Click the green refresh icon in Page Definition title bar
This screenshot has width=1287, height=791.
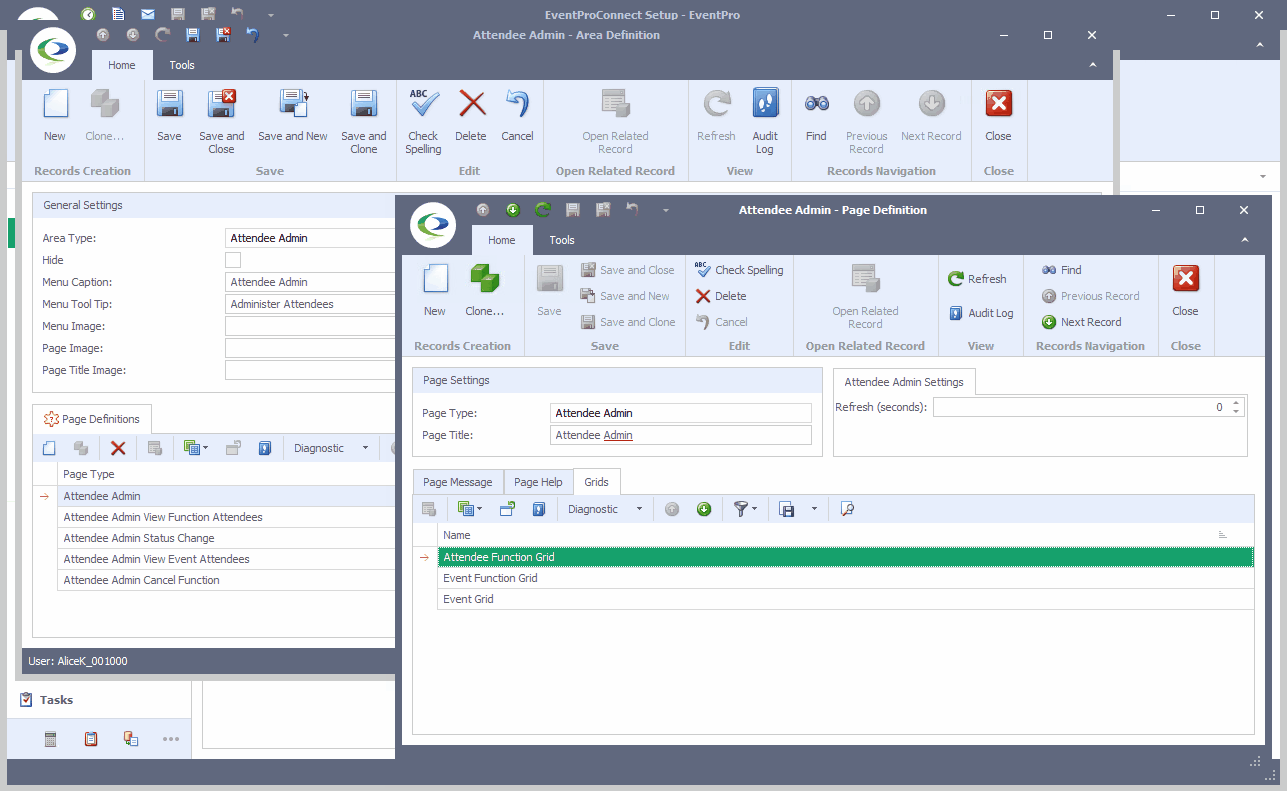point(542,210)
